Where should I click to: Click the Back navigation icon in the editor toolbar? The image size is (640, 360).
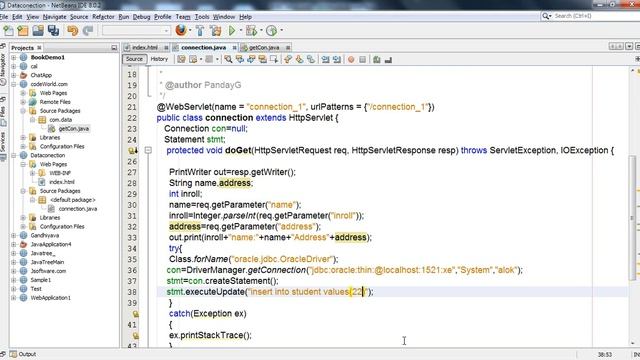(x=193, y=60)
